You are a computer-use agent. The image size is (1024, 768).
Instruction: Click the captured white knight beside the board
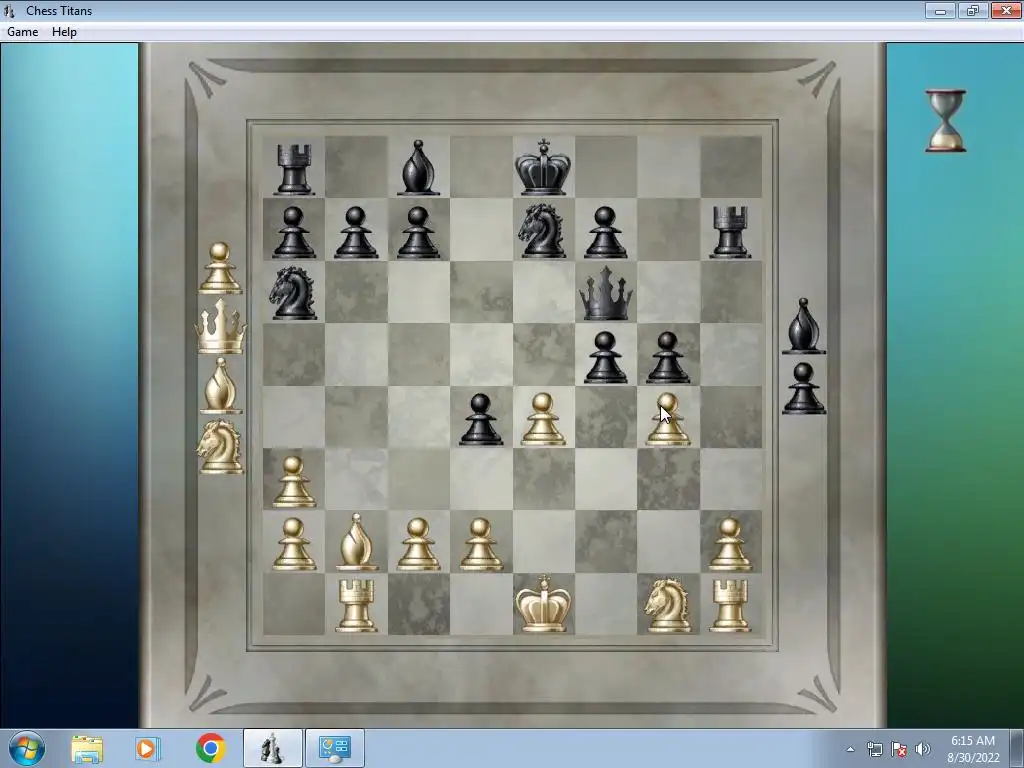click(220, 447)
